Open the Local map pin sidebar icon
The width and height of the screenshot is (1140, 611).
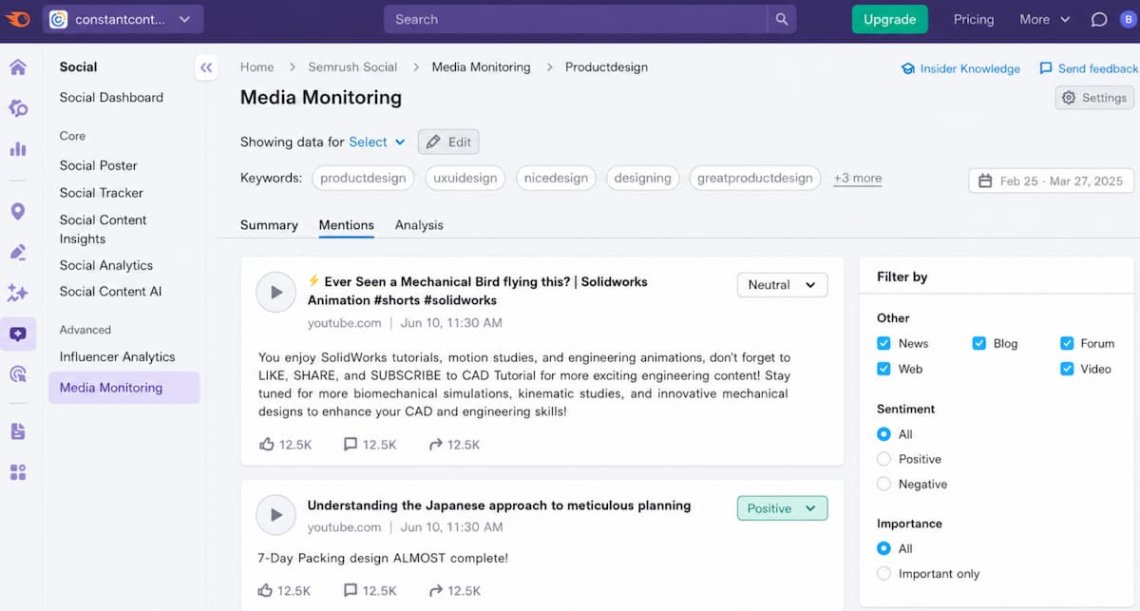(18, 212)
